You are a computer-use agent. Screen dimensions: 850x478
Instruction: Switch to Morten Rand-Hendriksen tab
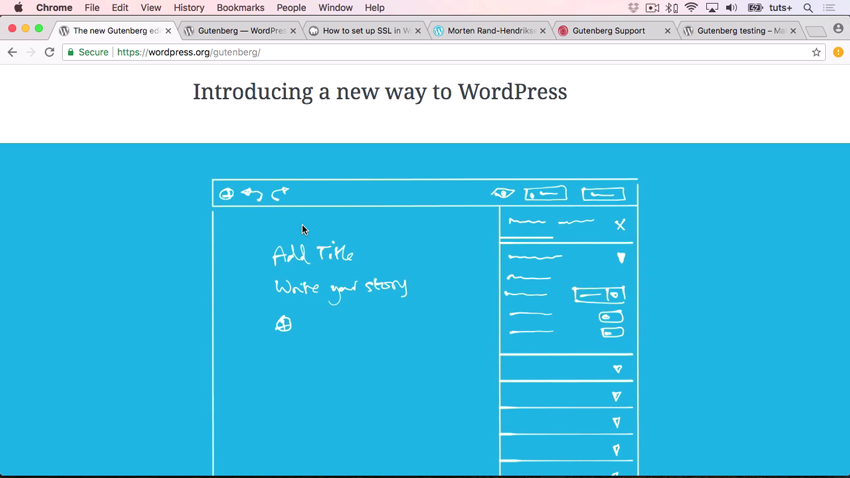pyautogui.click(x=491, y=31)
